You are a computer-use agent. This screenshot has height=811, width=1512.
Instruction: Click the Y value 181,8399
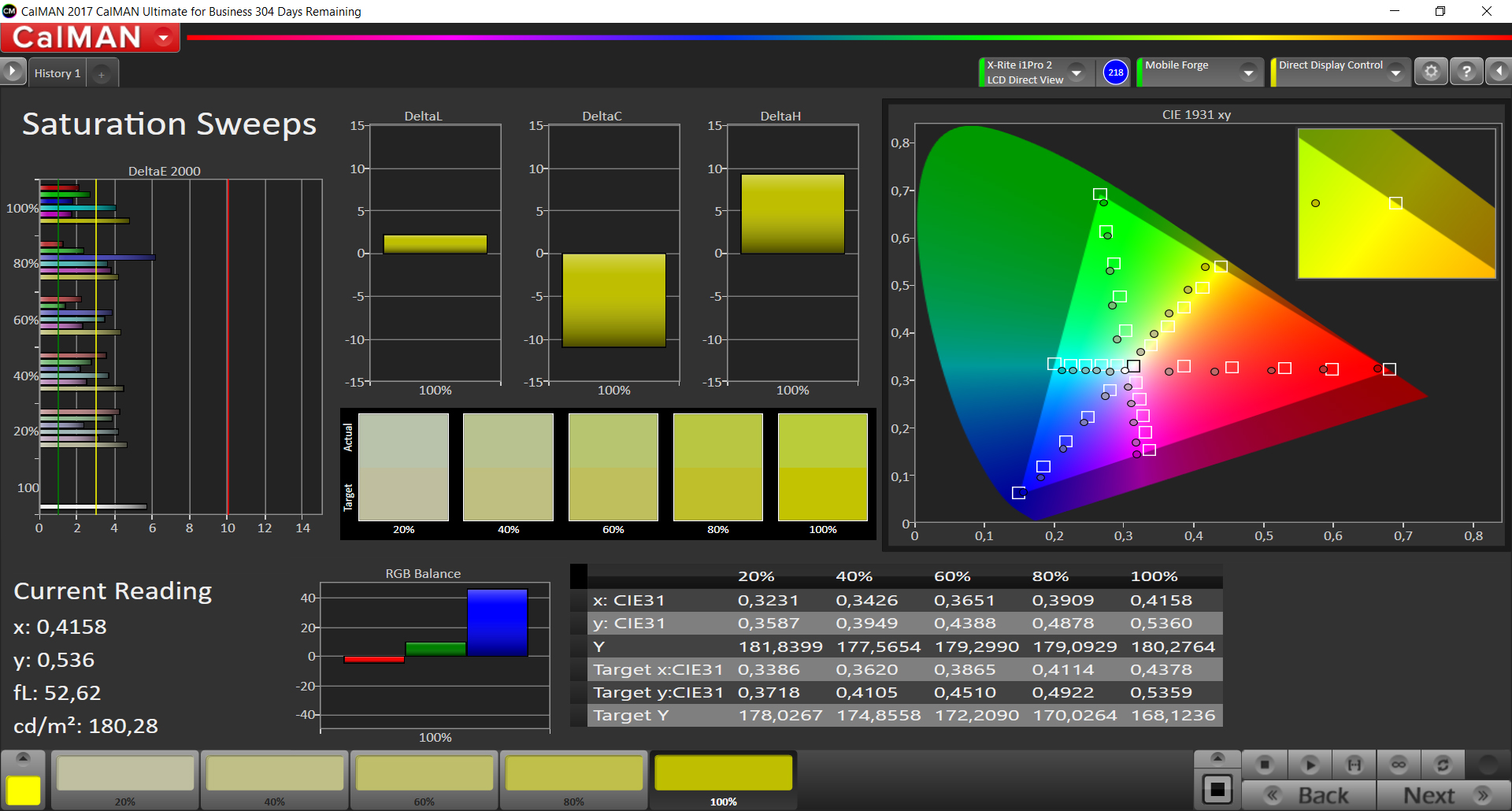(x=780, y=646)
